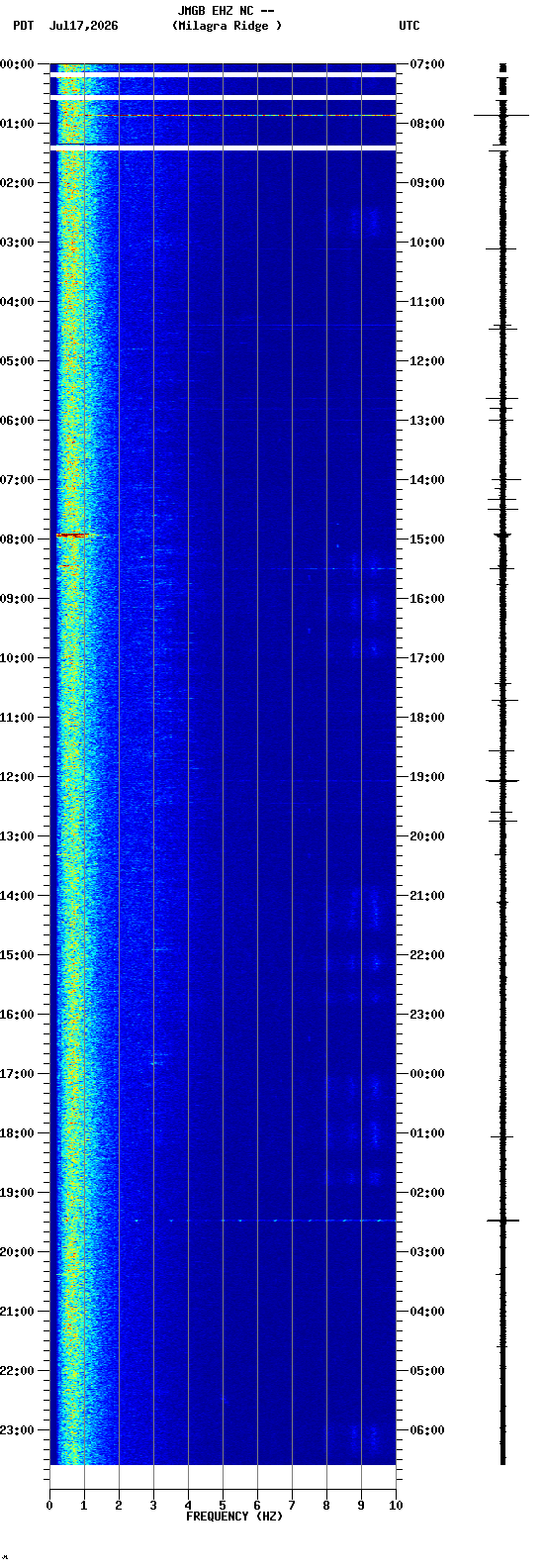Click the UTC time label '07:00'
The height and width of the screenshot is (1568, 546).
(x=427, y=64)
